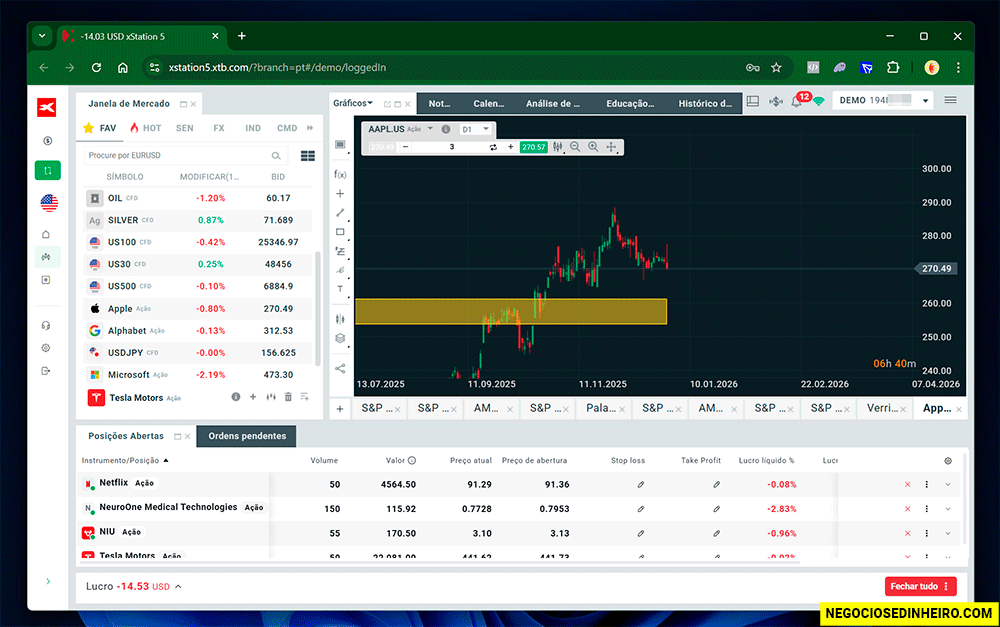Show more market category tabs
The height and width of the screenshot is (627, 1000).
coord(310,128)
